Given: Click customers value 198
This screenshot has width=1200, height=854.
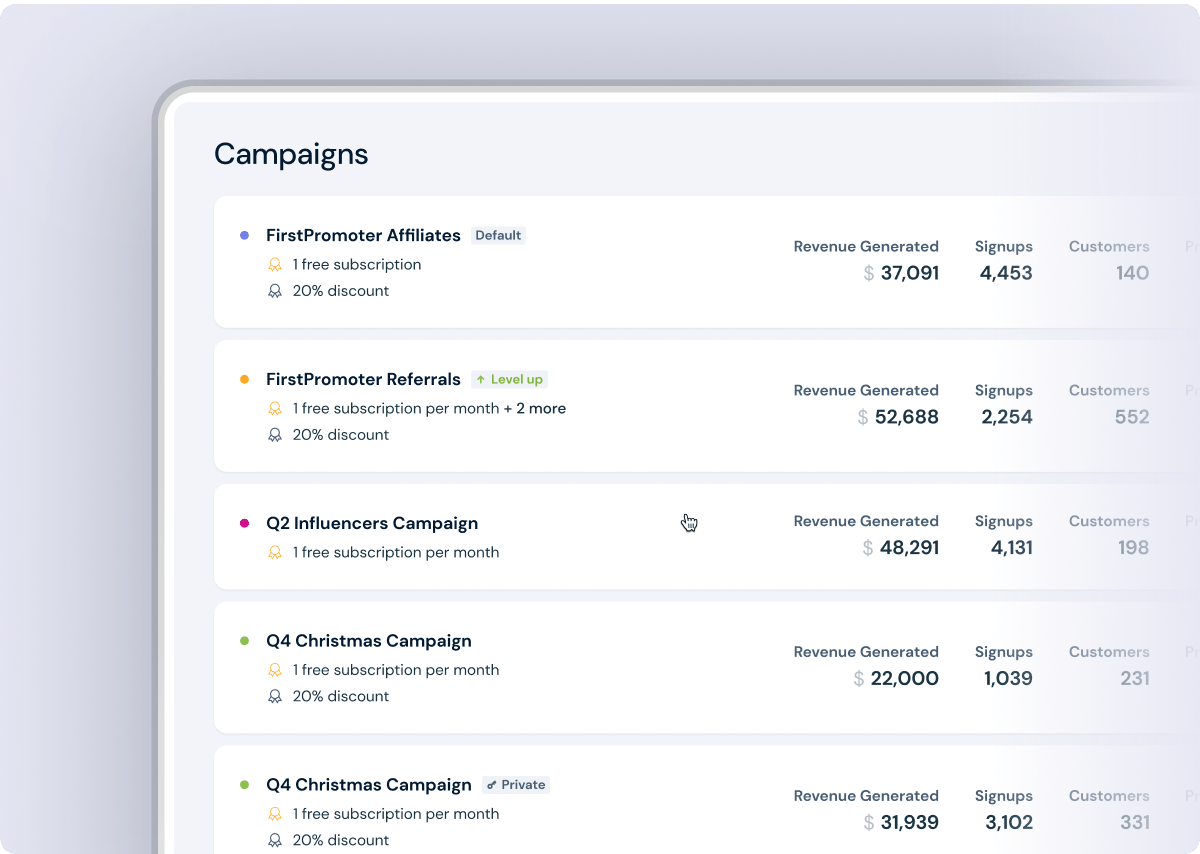Looking at the screenshot, I should (x=1134, y=548).
